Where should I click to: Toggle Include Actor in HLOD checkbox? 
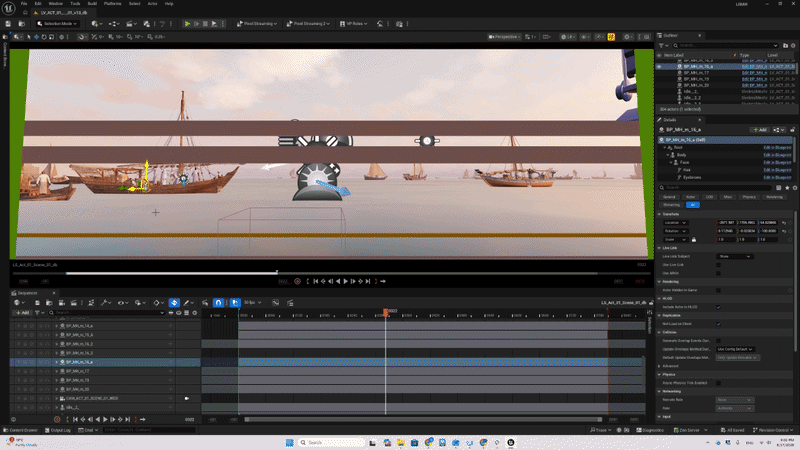718,307
